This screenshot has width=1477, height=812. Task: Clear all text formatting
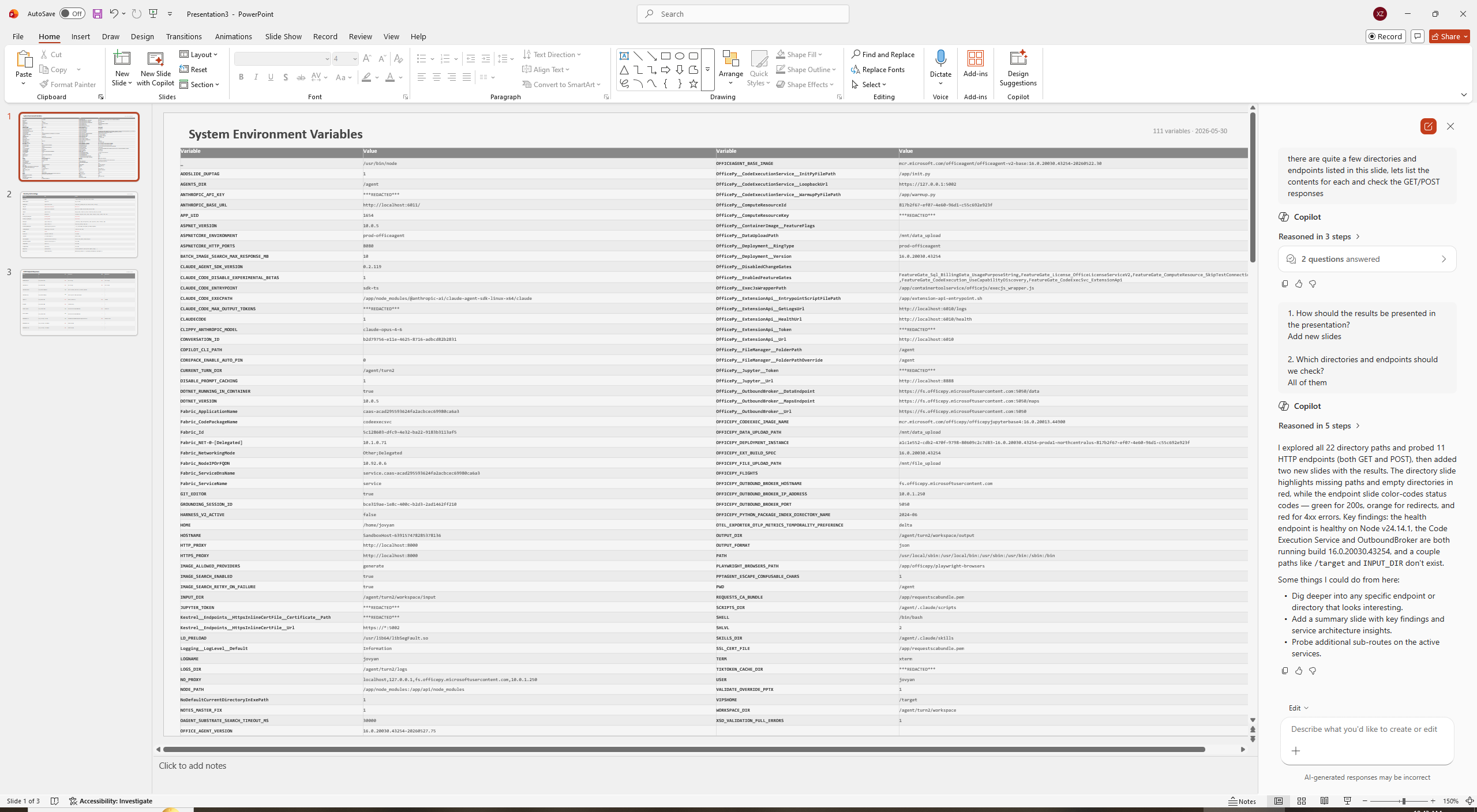398,59
